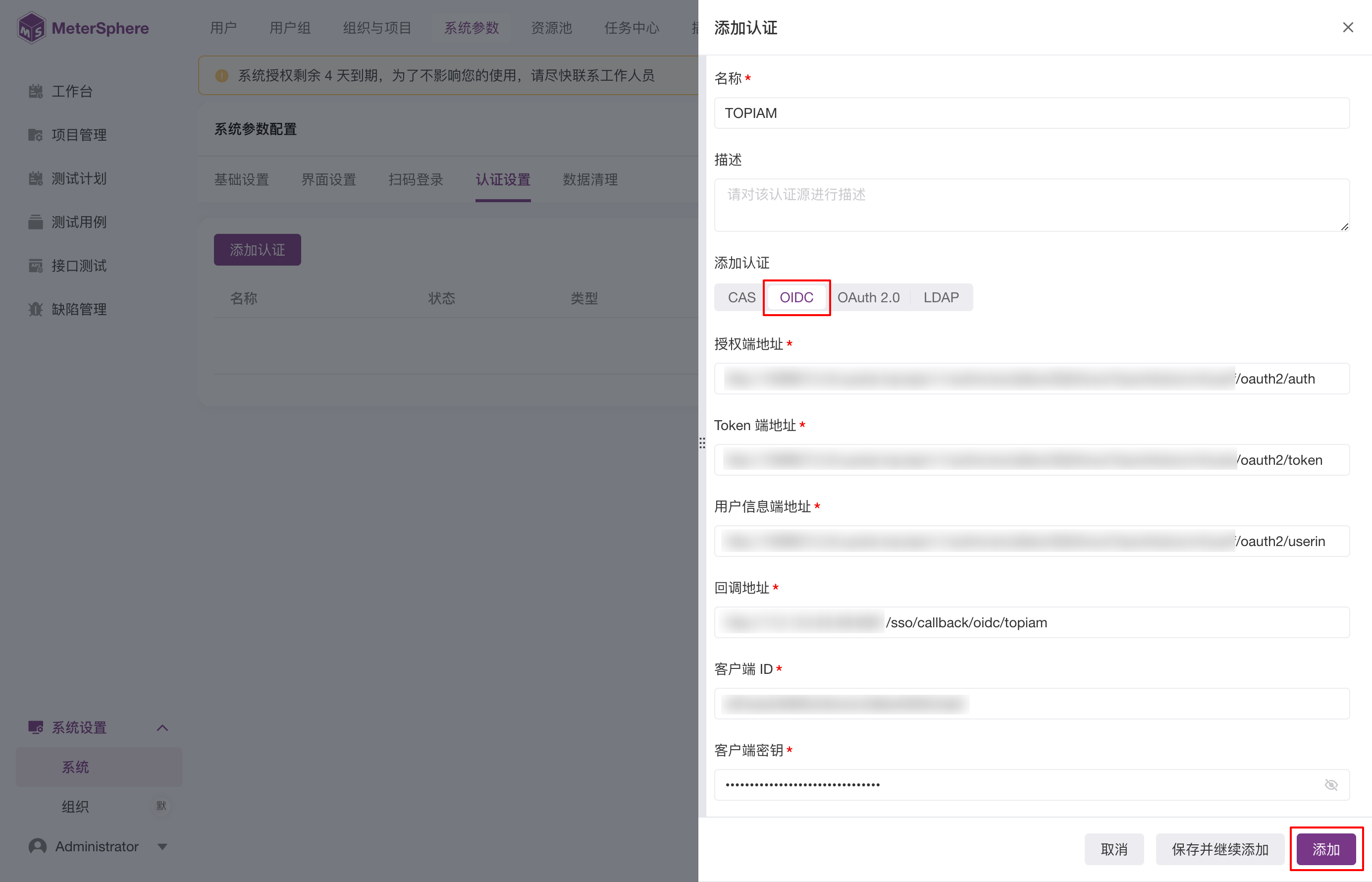
Task: Open the 系统设置 settings gear icon
Action: pyautogui.click(x=36, y=727)
